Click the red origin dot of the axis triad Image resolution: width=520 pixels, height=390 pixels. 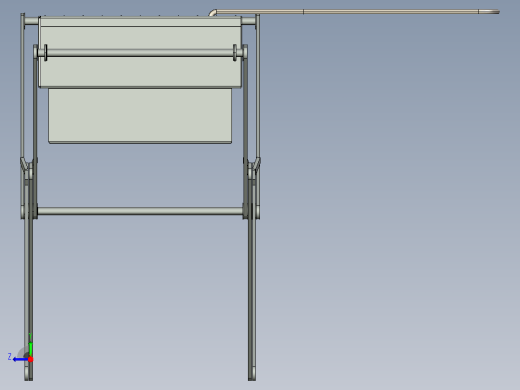click(30, 359)
